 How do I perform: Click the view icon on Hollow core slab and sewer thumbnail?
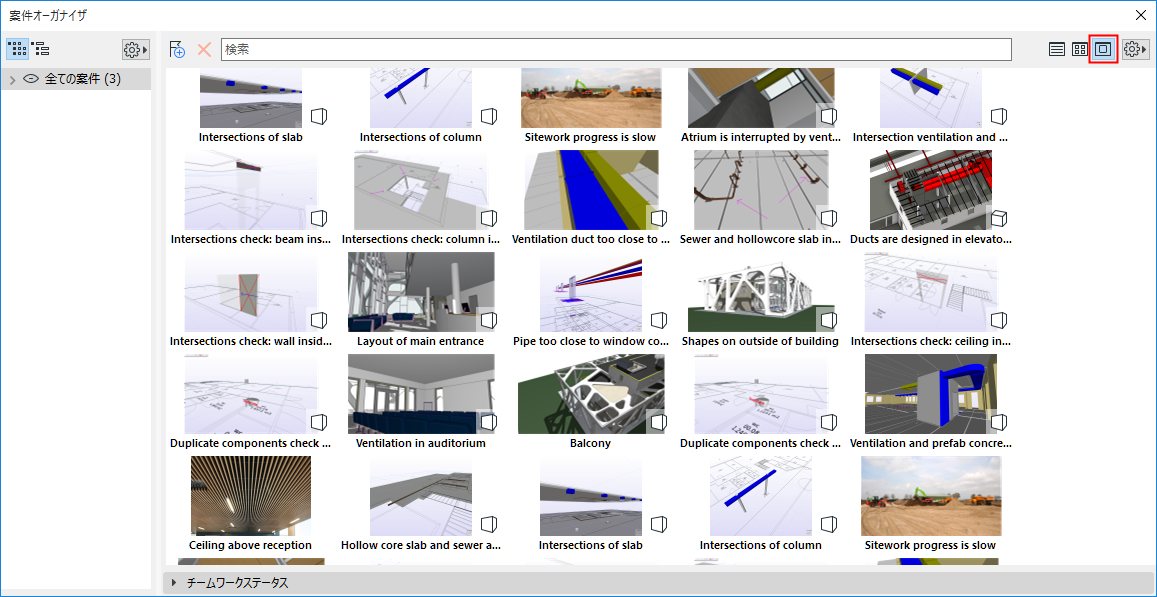click(x=488, y=523)
